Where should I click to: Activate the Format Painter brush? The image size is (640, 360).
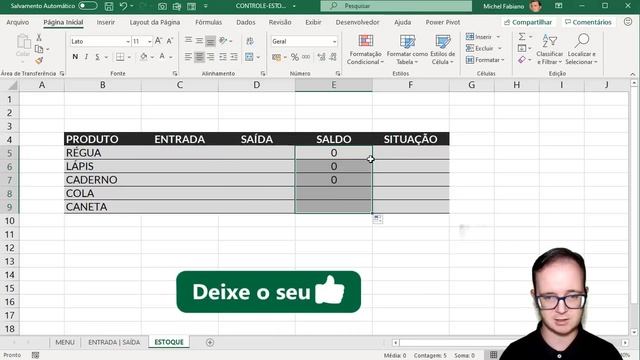[x=39, y=61]
